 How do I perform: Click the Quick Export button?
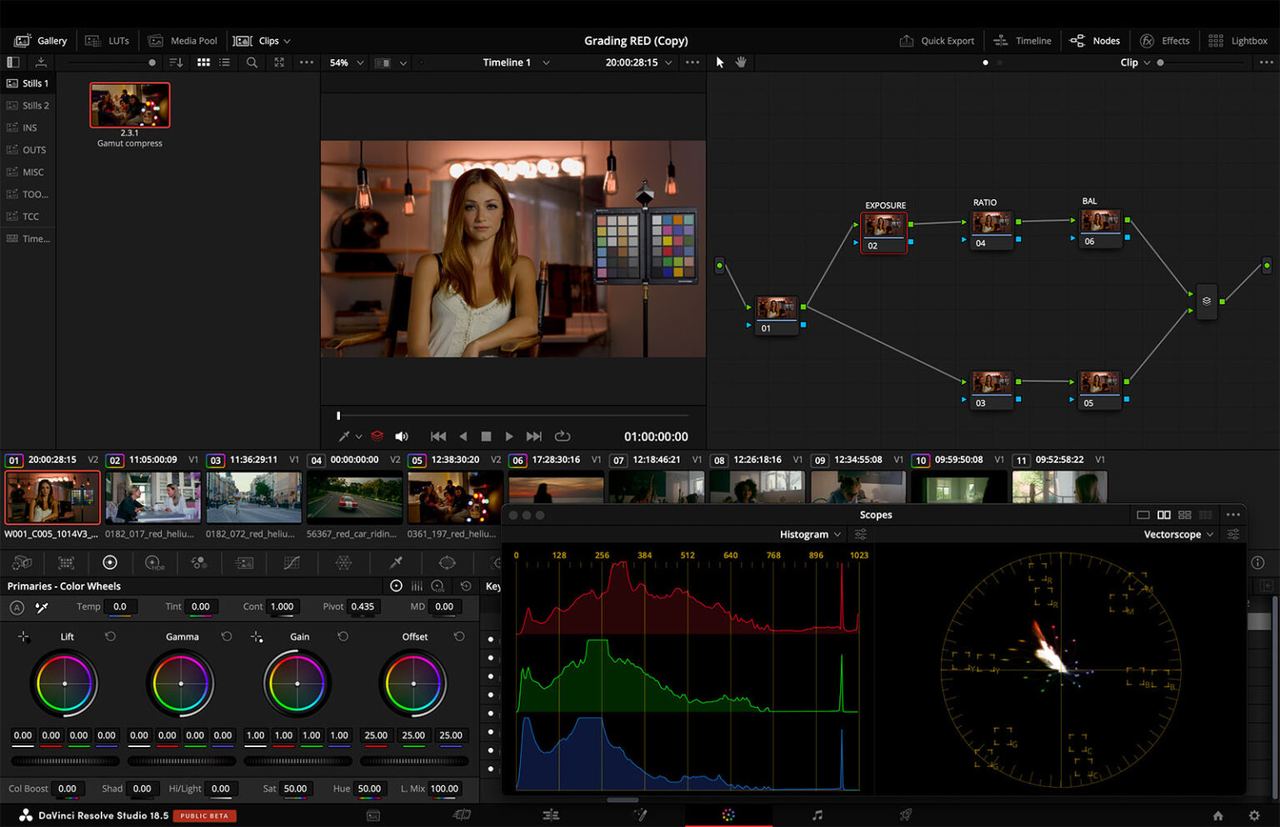point(937,40)
